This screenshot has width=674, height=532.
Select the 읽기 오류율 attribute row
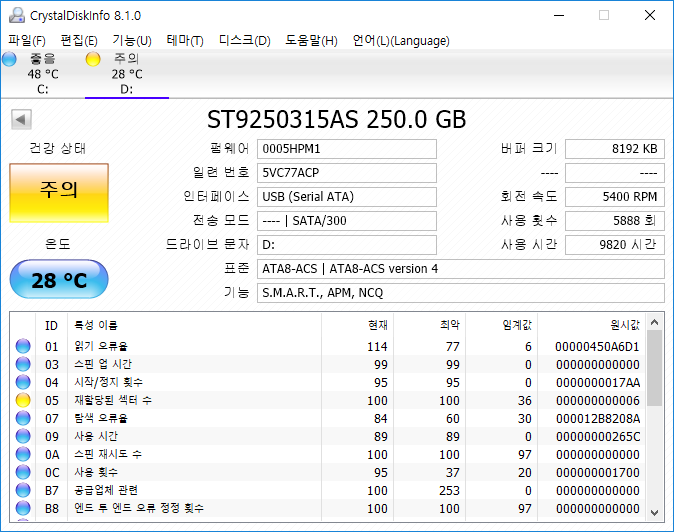click(x=328, y=346)
